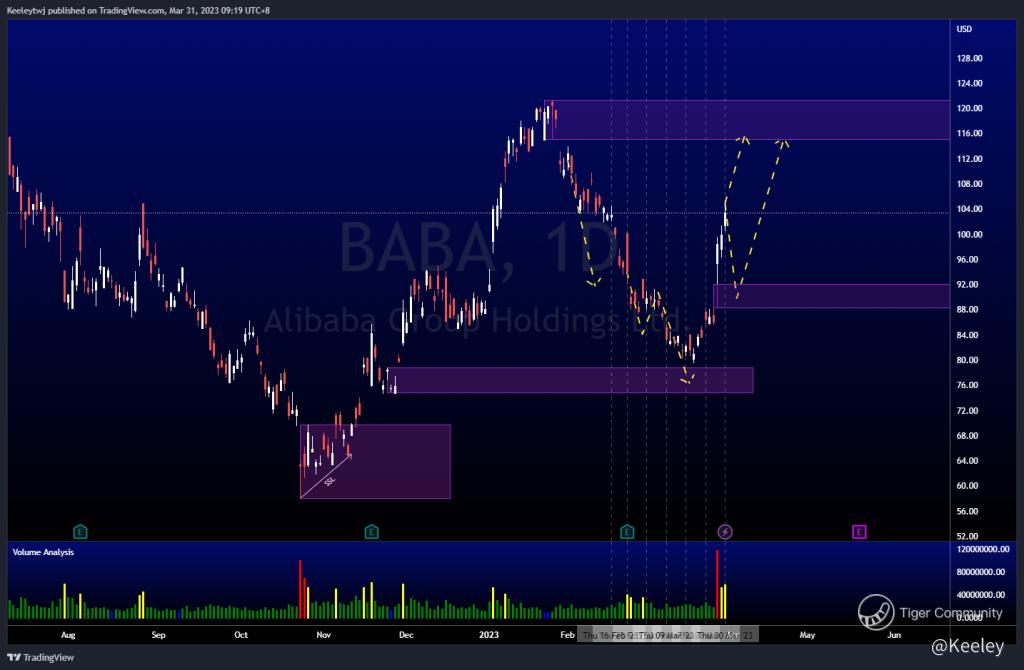Click the 92.00 price axis label
Viewport: 1024px width, 670px height.
tap(967, 285)
